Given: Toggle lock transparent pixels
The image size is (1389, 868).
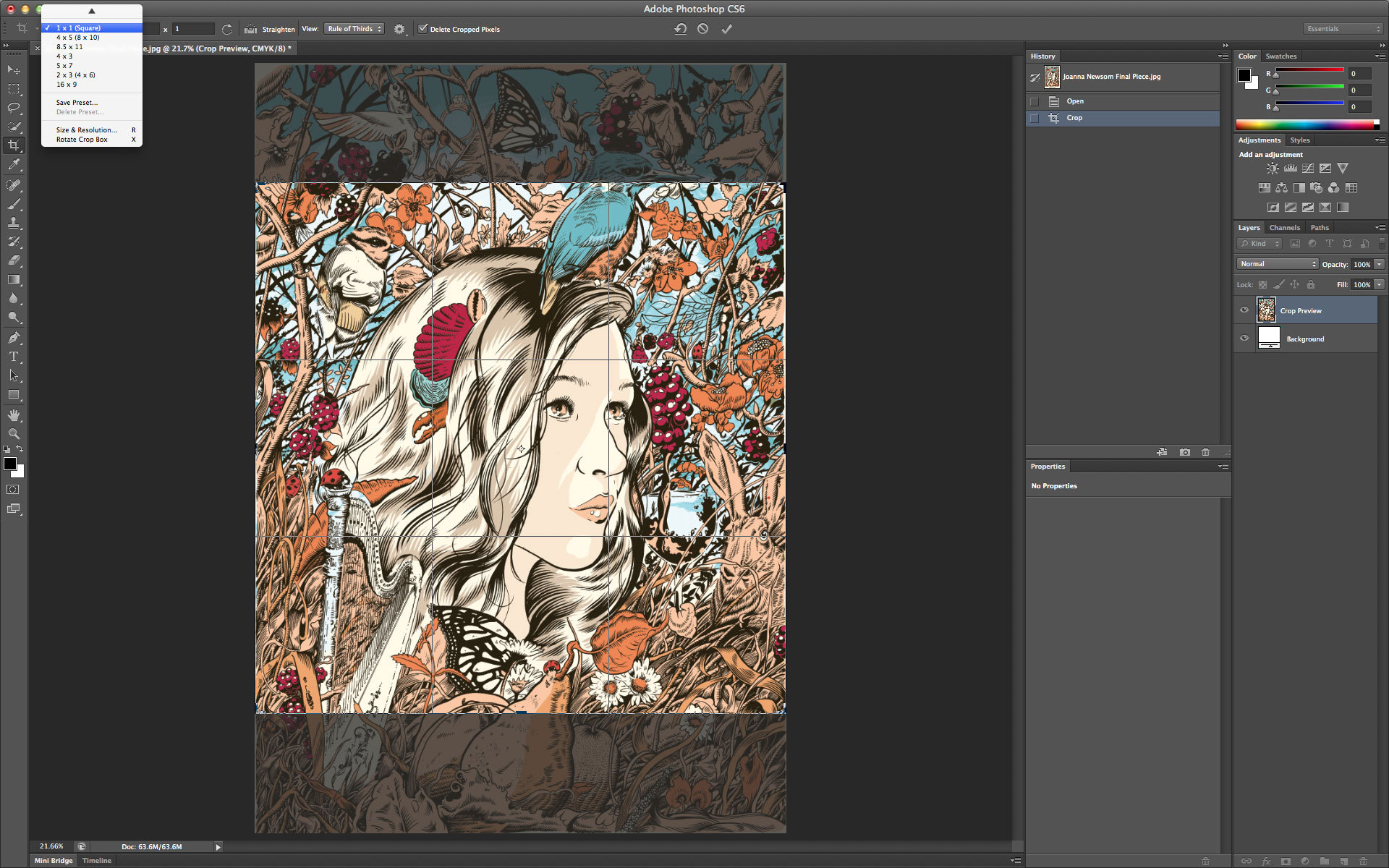Looking at the screenshot, I should [1262, 284].
